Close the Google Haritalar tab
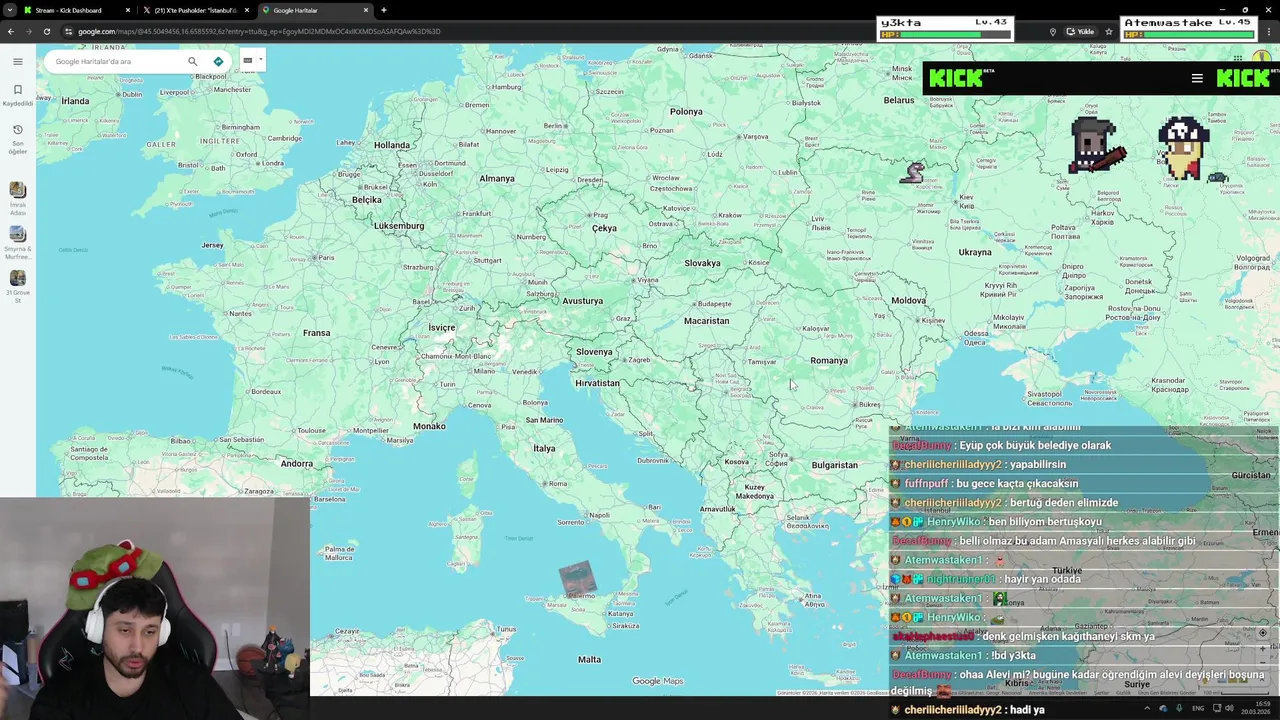The width and height of the screenshot is (1280, 720). [366, 10]
